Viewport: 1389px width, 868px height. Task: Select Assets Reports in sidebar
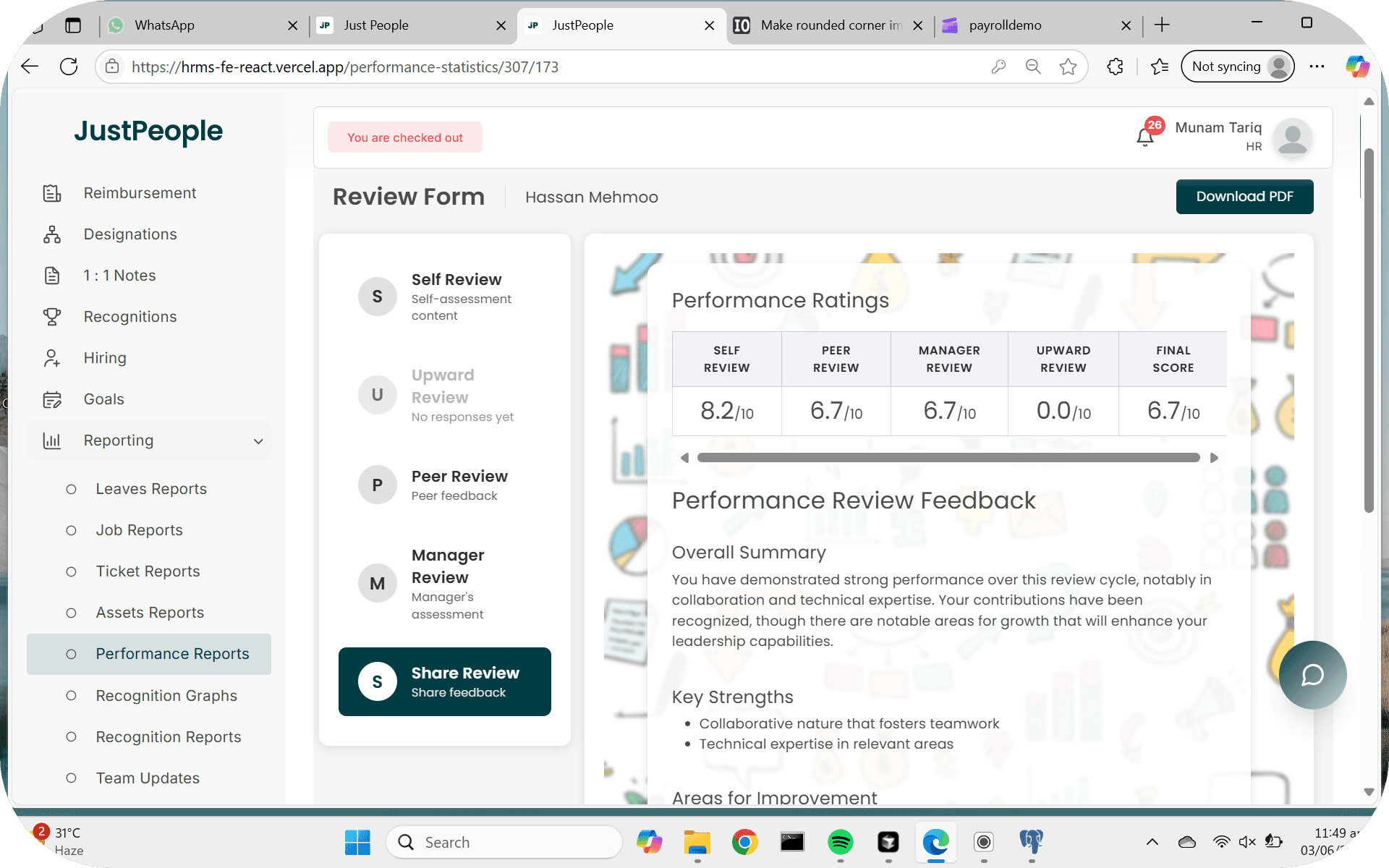point(149,613)
